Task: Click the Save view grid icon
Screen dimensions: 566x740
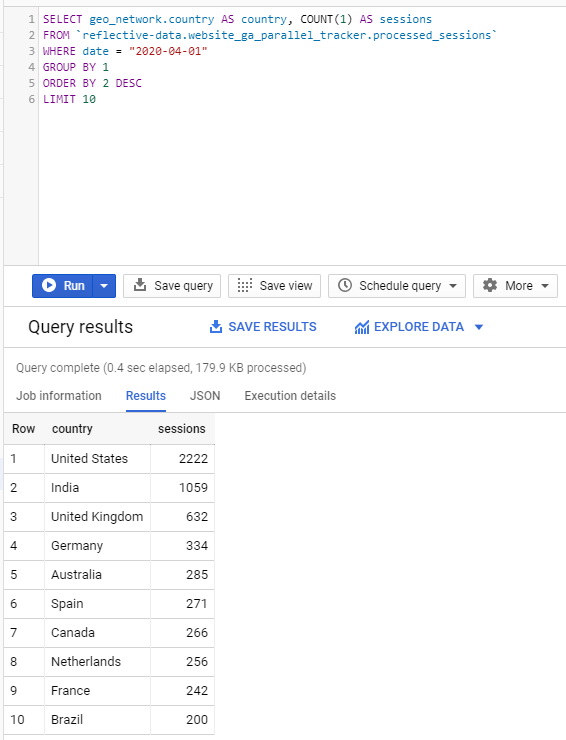Action: (x=245, y=286)
